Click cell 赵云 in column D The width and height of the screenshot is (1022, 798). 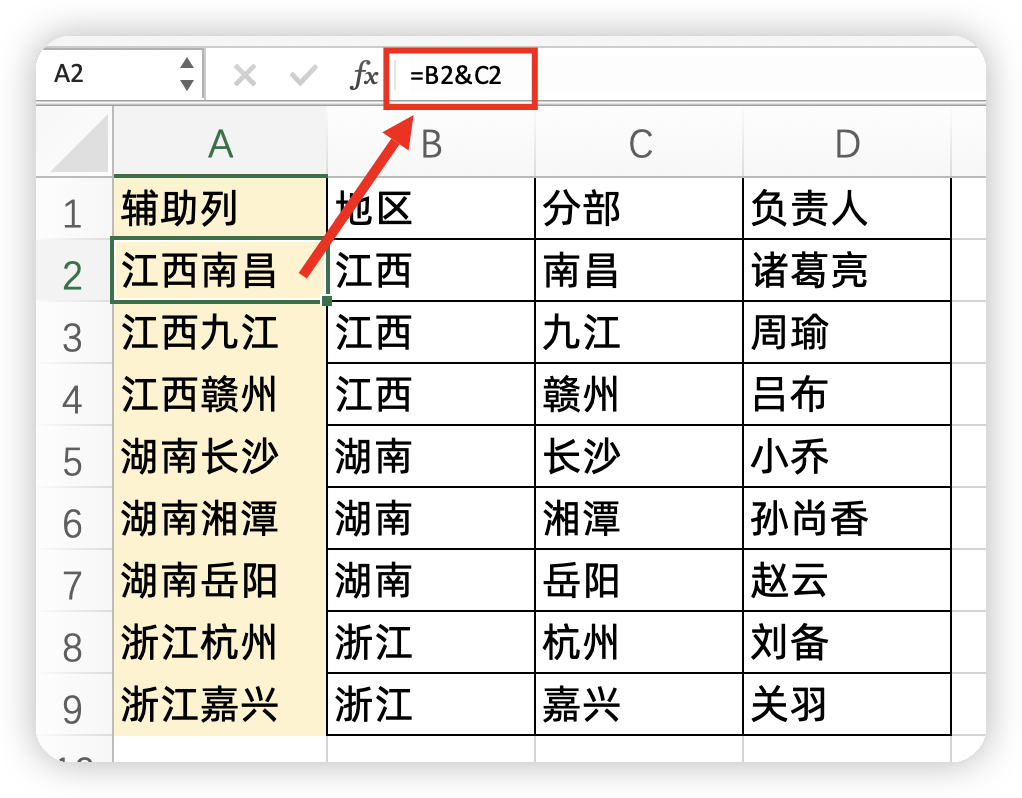[x=847, y=580]
